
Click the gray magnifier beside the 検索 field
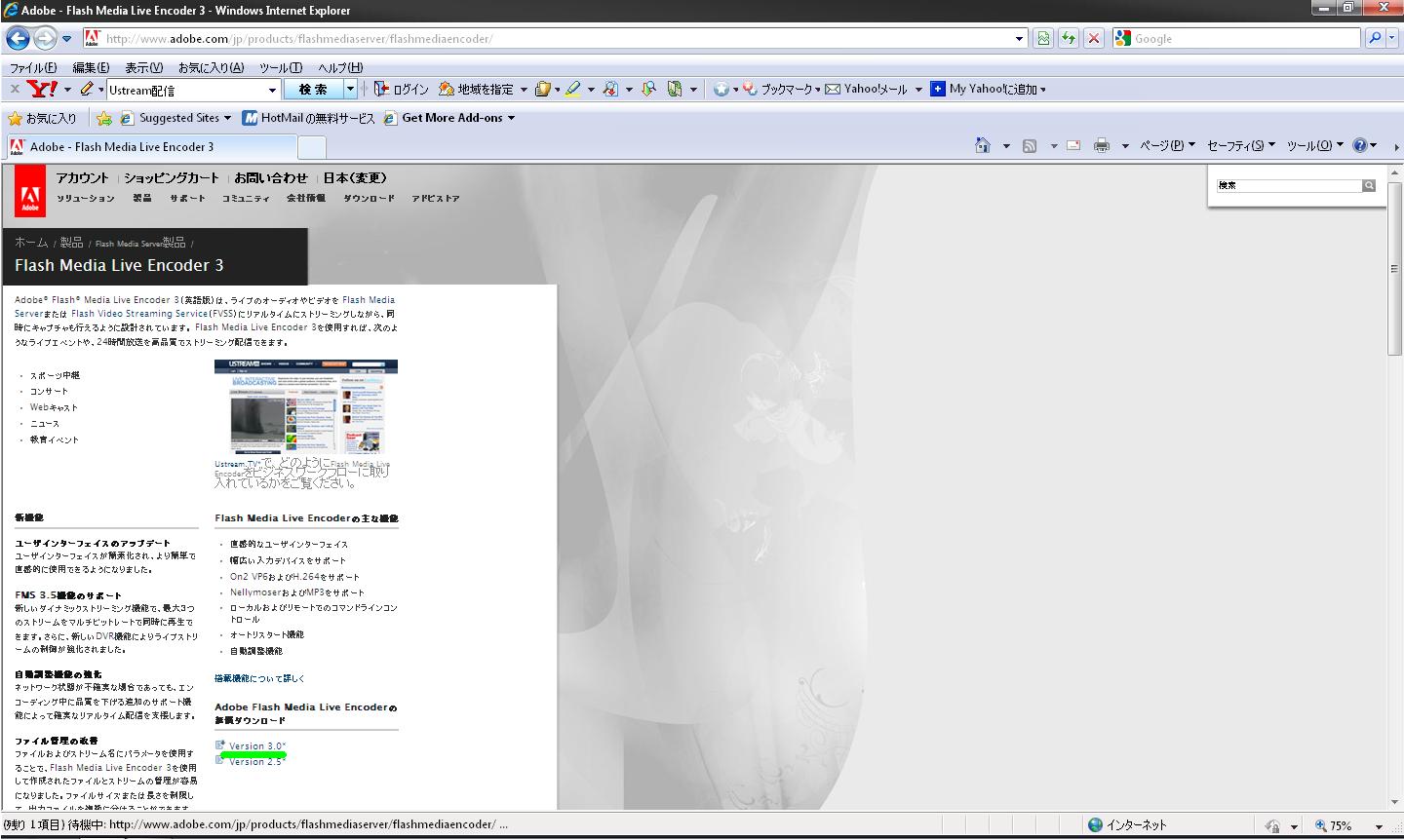1369,185
